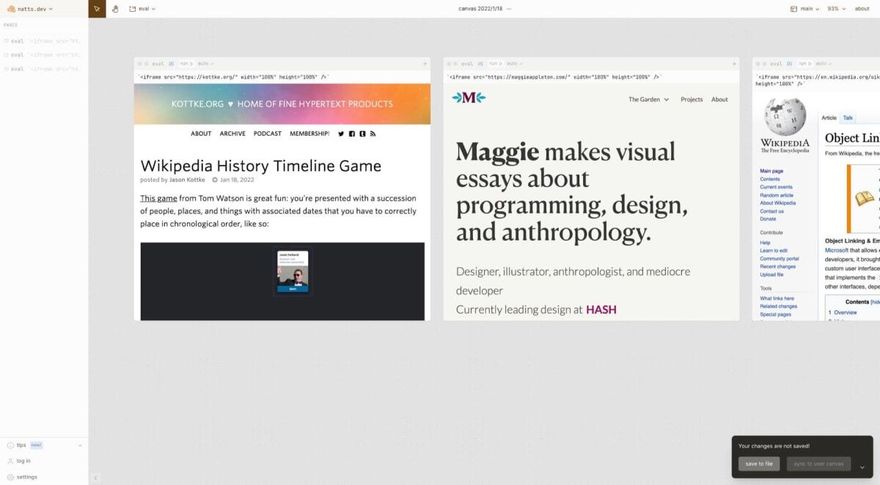Switch to Wikipedia Talk tab
Viewport: 880px width, 485px height.
click(847, 118)
